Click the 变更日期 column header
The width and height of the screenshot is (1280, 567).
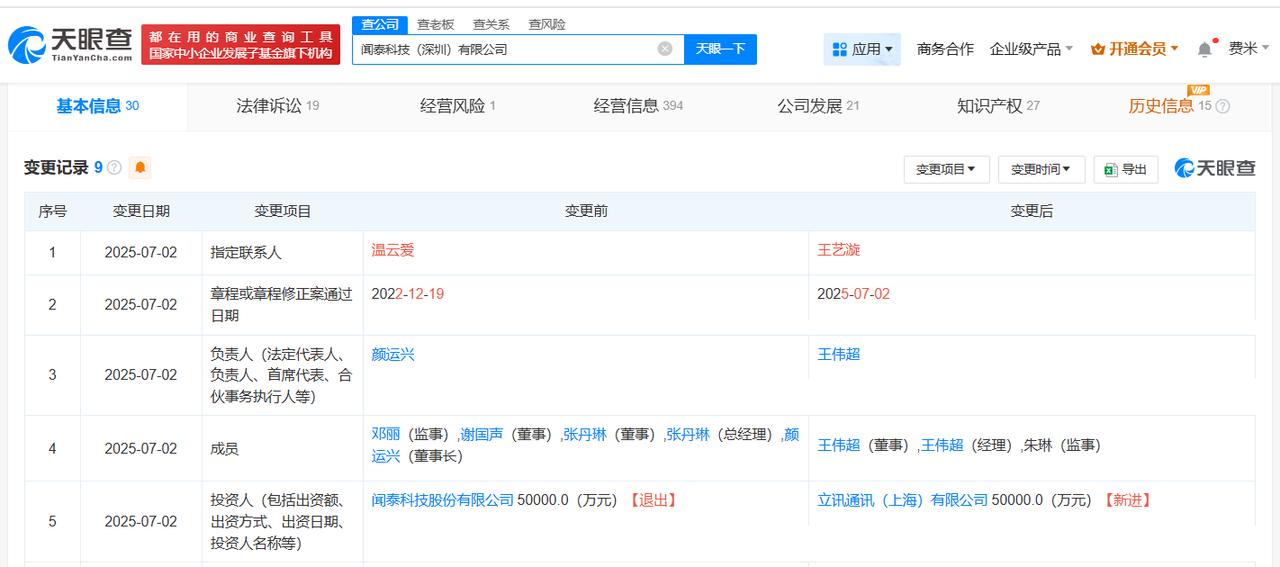(141, 211)
